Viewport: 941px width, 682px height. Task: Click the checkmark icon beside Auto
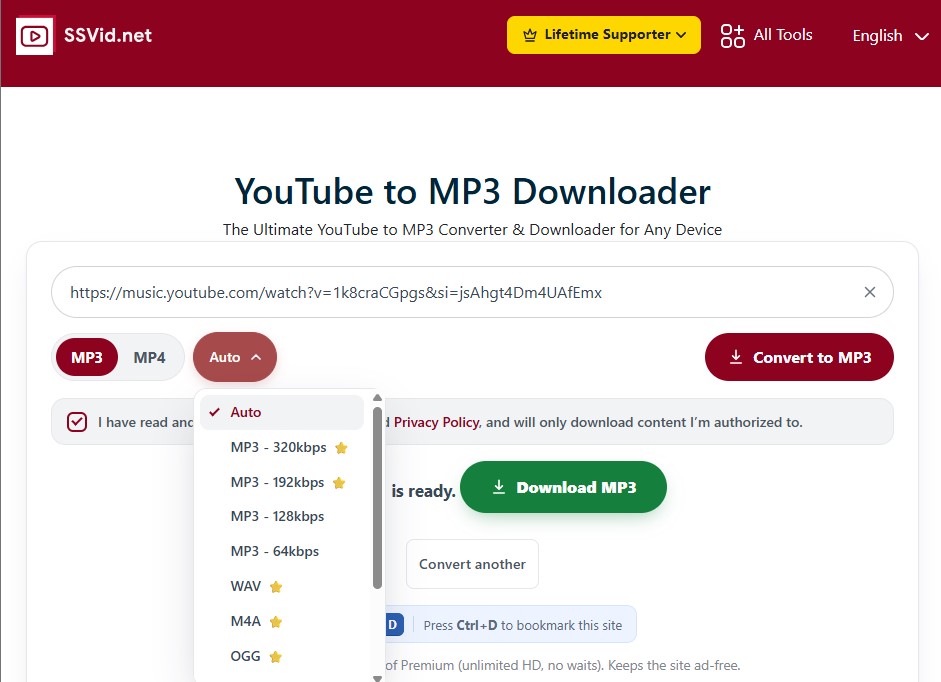click(x=214, y=412)
